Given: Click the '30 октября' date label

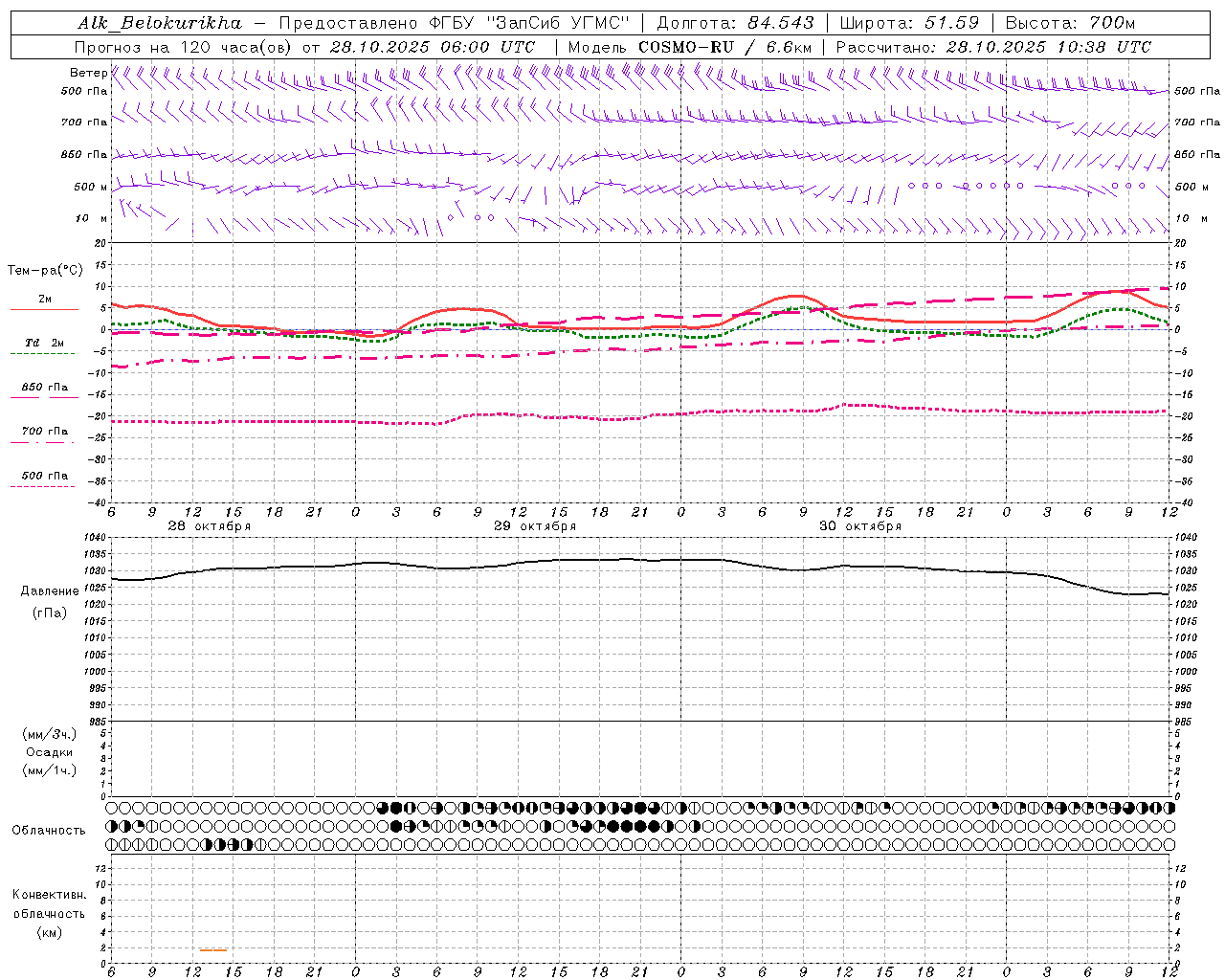Looking at the screenshot, I should pos(860,526).
